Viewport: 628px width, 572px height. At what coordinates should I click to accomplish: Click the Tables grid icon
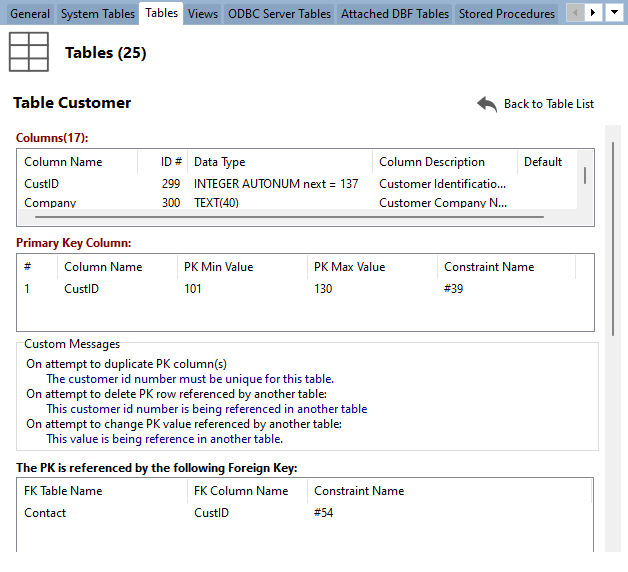pyautogui.click(x=29, y=52)
